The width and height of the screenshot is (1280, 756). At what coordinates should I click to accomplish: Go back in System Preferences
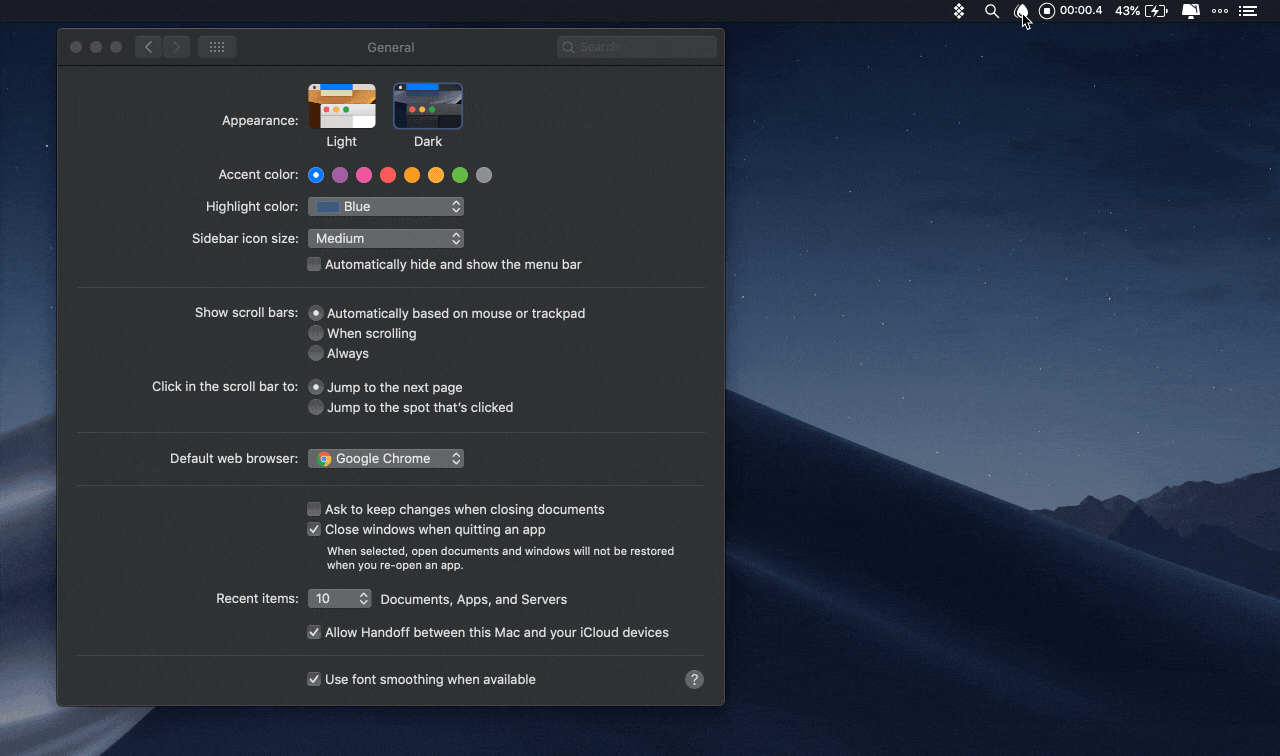click(149, 47)
